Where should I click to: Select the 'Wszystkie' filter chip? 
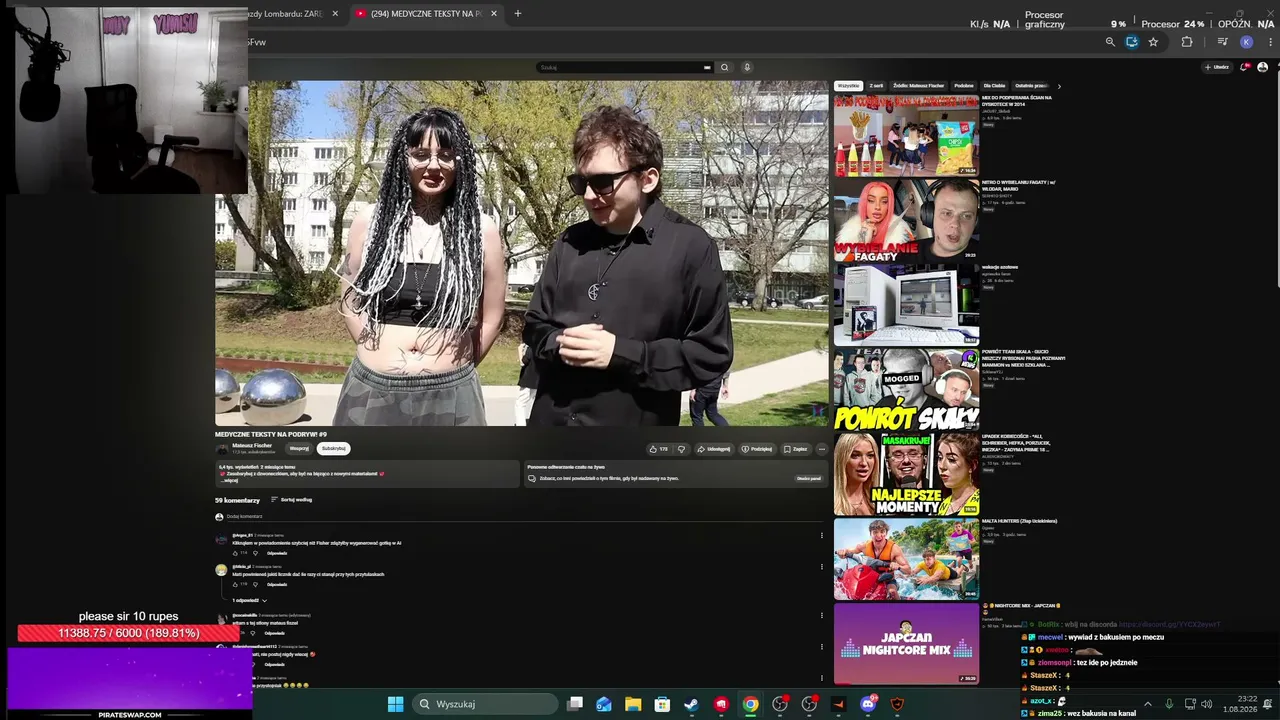point(849,86)
